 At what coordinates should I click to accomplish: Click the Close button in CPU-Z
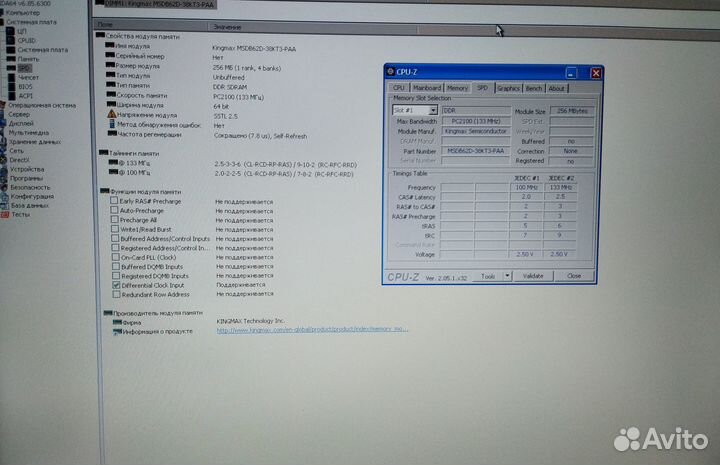coord(574,276)
